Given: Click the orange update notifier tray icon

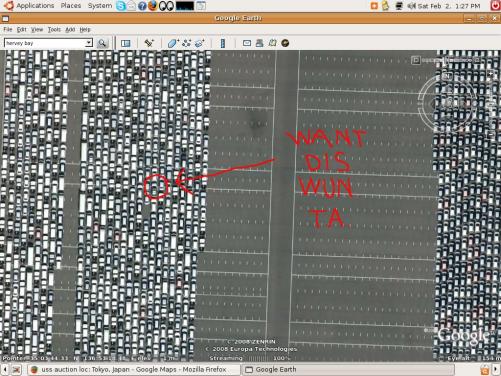Looking at the screenshot, I should click(x=374, y=6).
